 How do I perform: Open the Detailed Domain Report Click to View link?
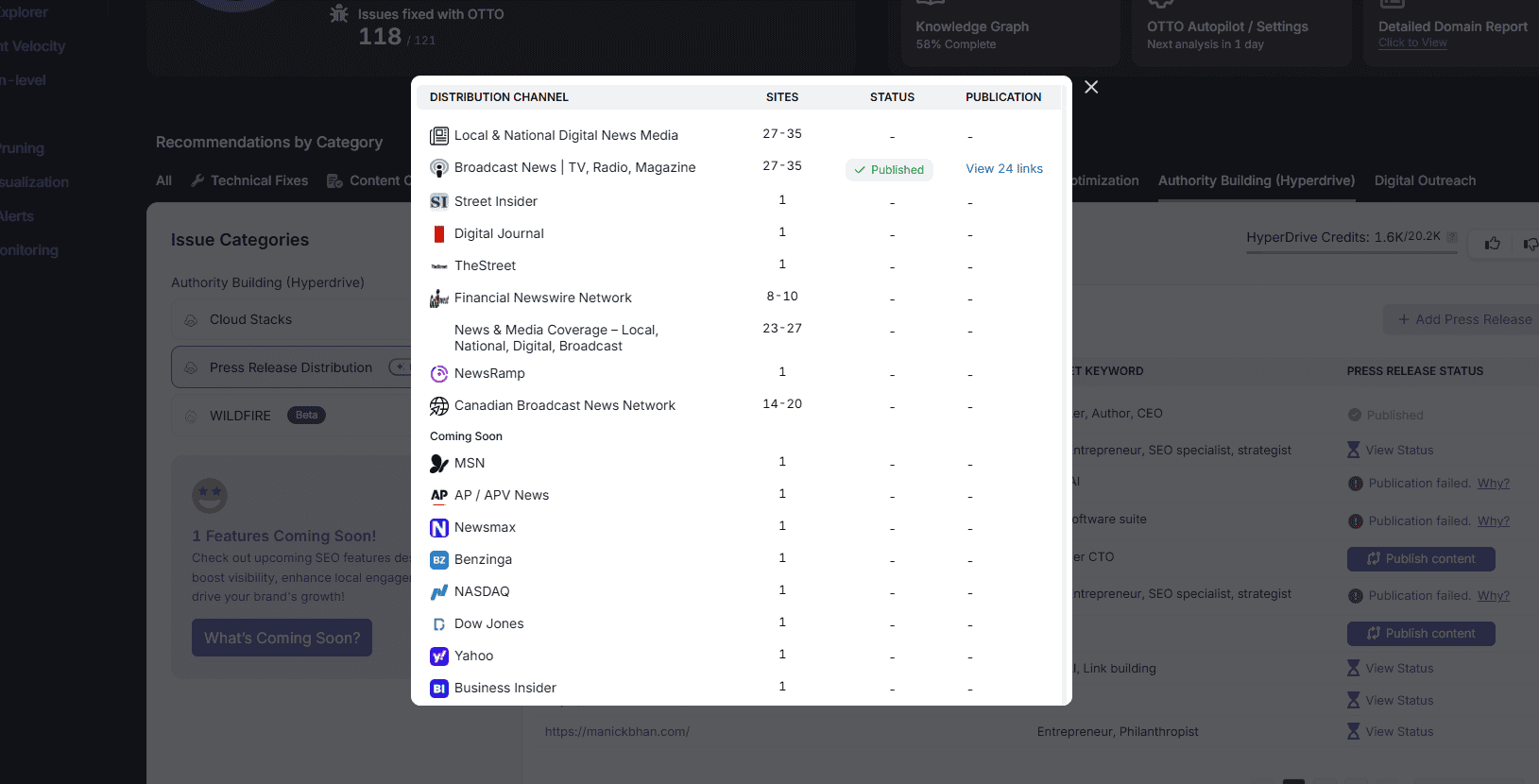point(1412,43)
